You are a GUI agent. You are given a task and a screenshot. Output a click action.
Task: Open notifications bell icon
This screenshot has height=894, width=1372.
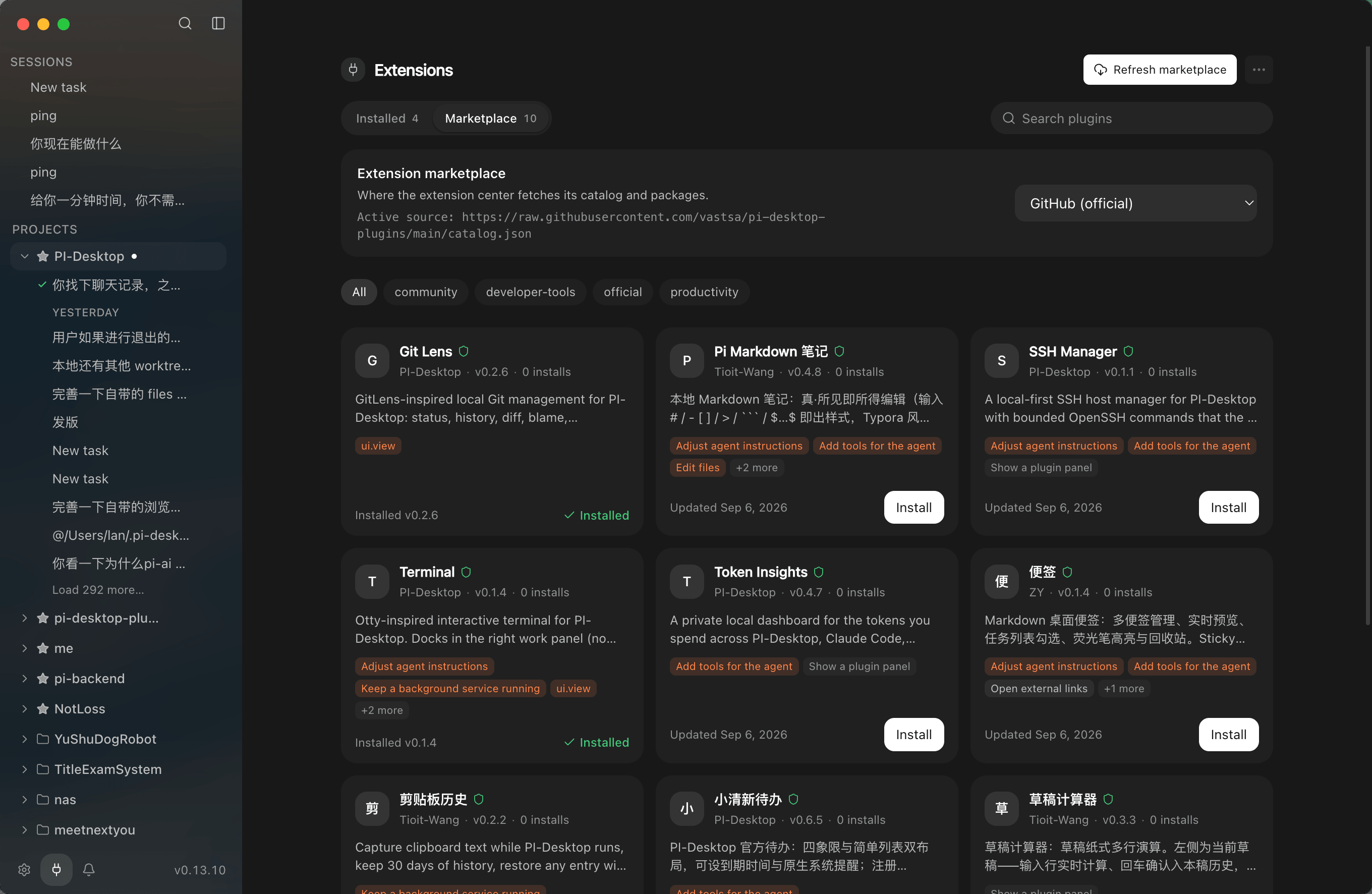89,869
